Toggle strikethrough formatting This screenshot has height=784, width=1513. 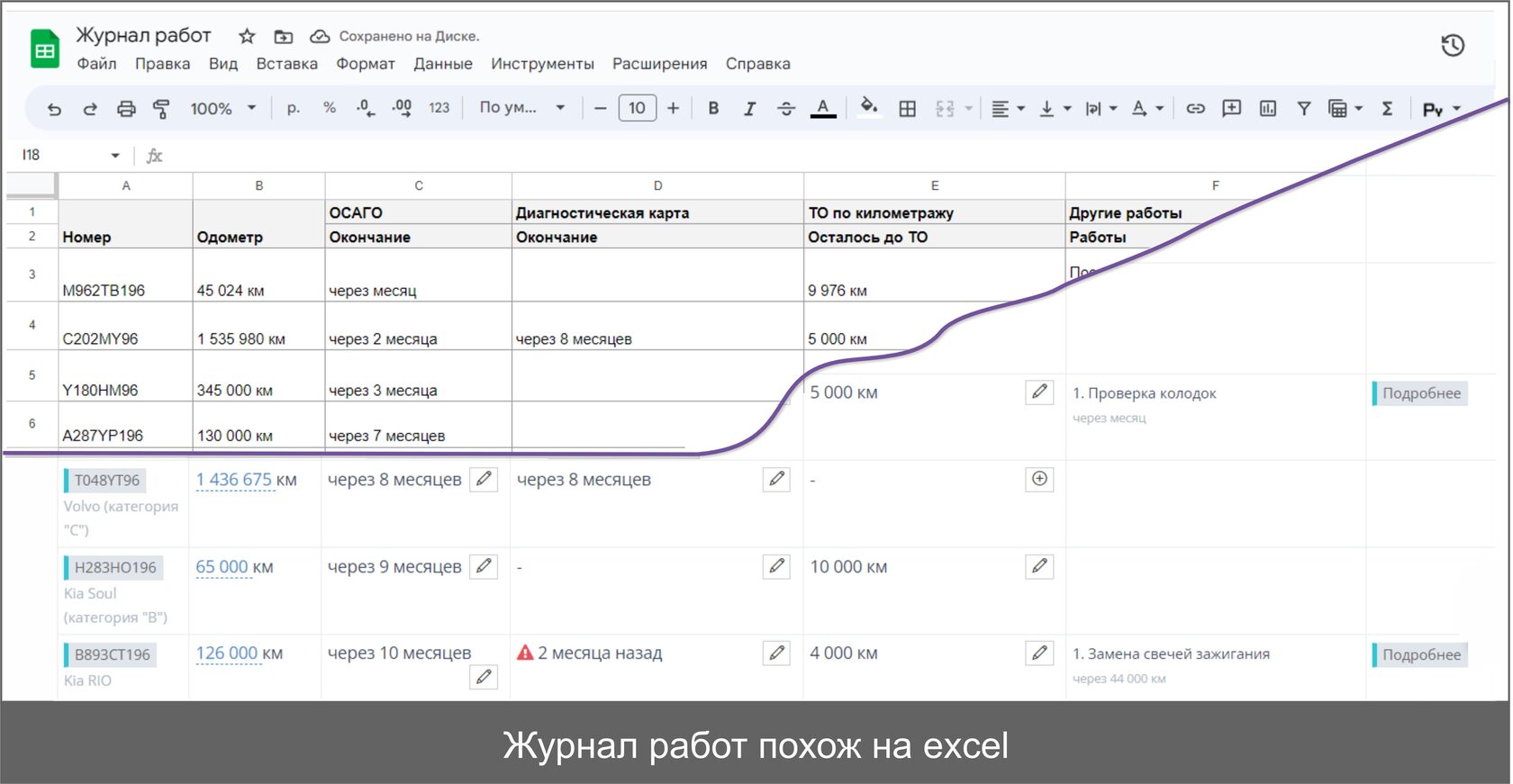click(786, 109)
